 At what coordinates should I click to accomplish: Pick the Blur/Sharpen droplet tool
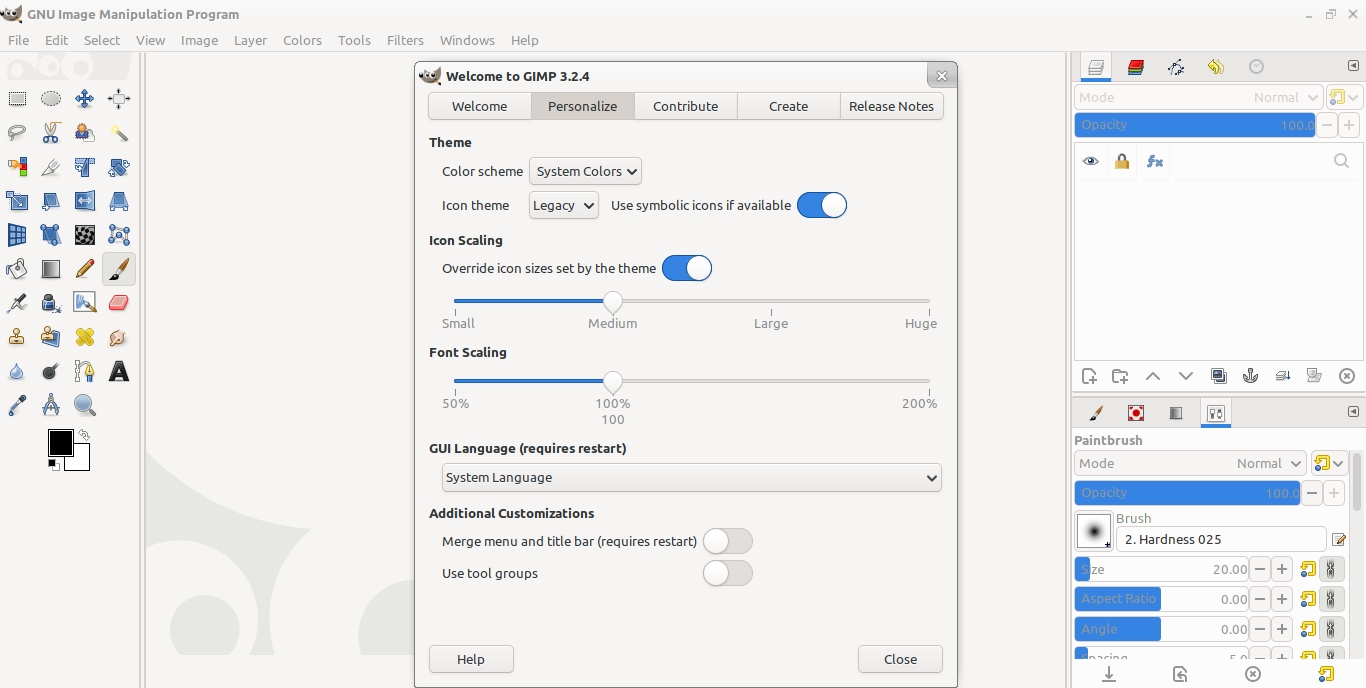pyautogui.click(x=17, y=372)
